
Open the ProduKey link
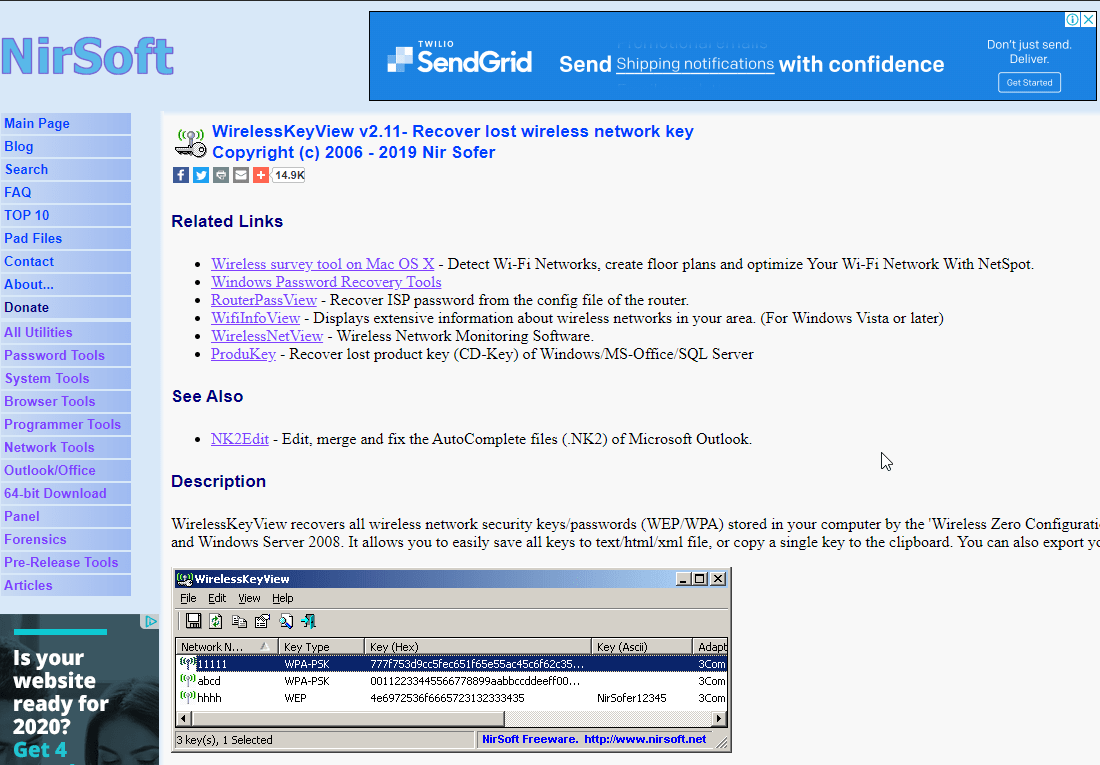coord(243,354)
